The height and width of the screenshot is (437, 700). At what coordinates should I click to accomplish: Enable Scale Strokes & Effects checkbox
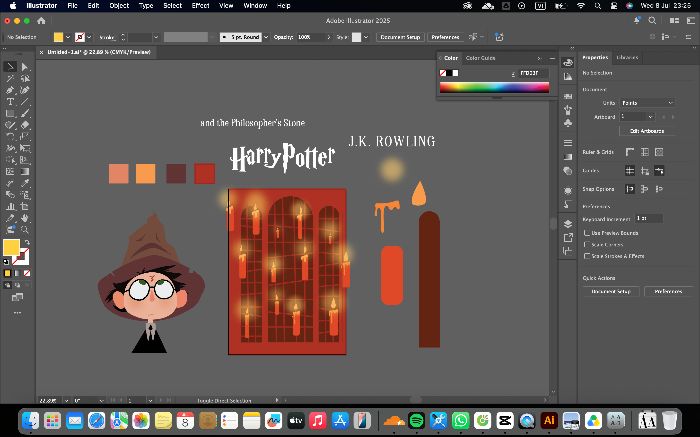587,256
